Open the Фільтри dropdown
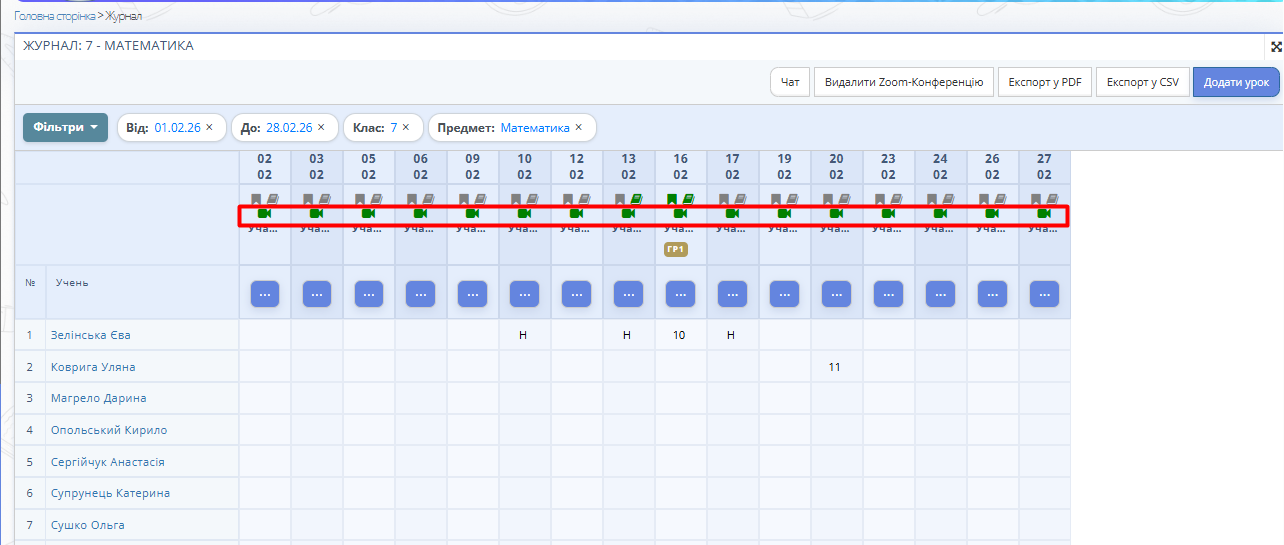This screenshot has width=1284, height=545. pos(65,128)
